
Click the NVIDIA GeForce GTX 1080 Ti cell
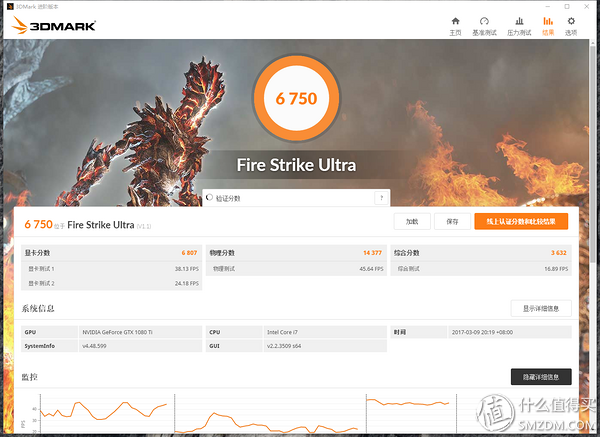click(x=140, y=332)
